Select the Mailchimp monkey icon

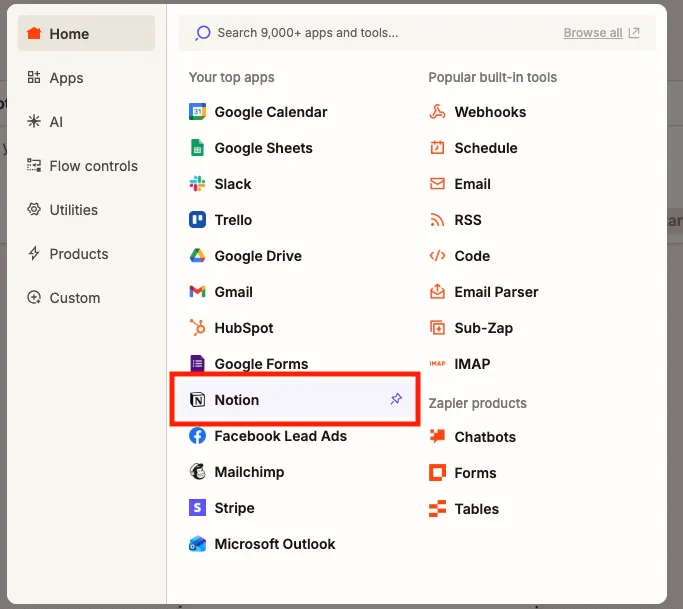point(197,471)
